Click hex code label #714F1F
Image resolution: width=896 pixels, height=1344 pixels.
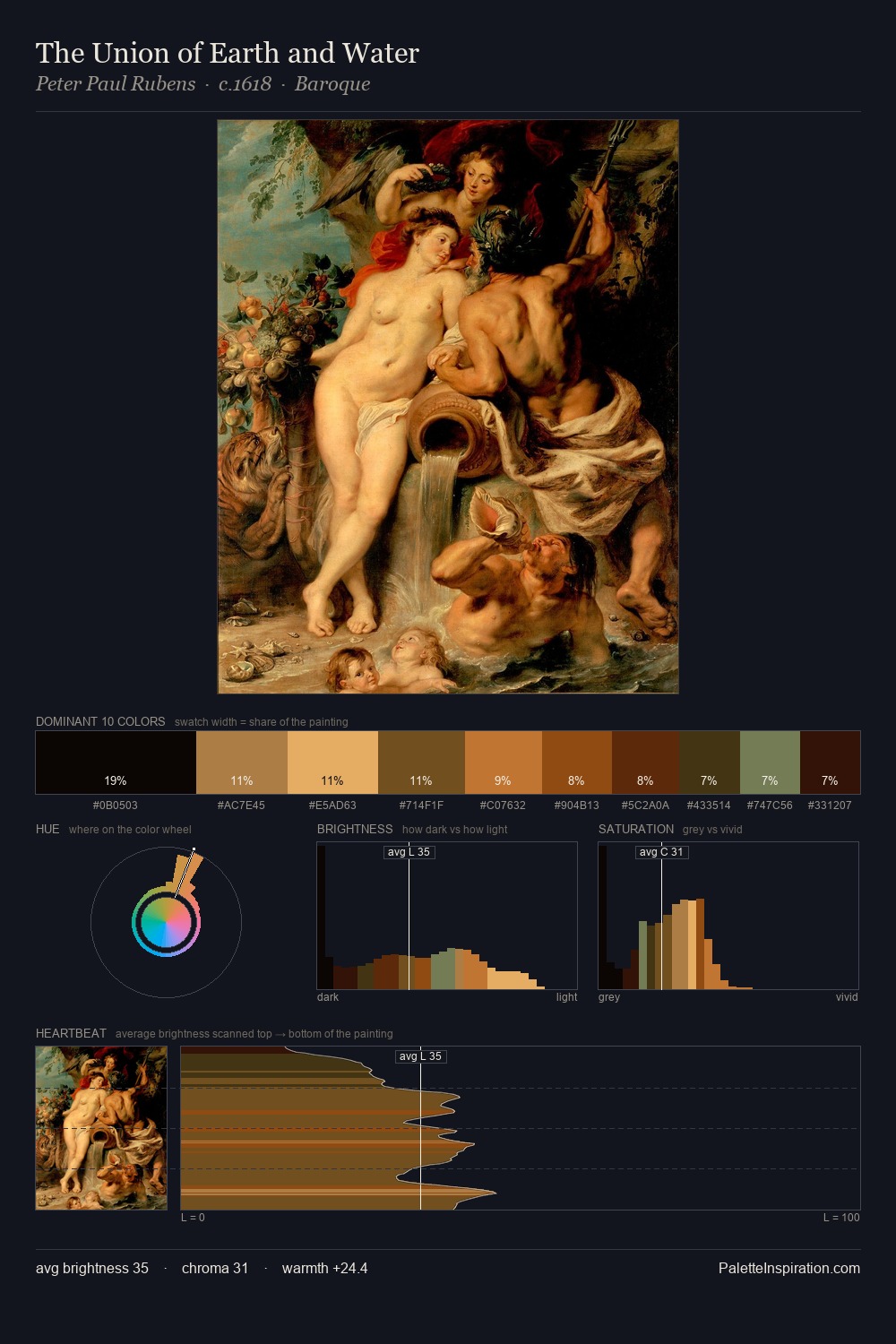click(x=421, y=806)
